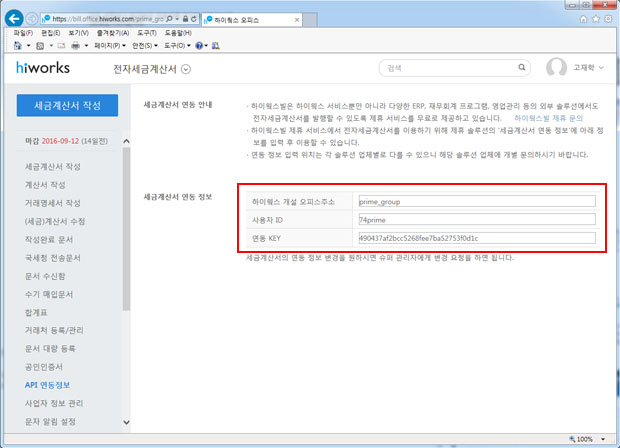Click the RSS feeds icon in command bar

[x=40, y=46]
